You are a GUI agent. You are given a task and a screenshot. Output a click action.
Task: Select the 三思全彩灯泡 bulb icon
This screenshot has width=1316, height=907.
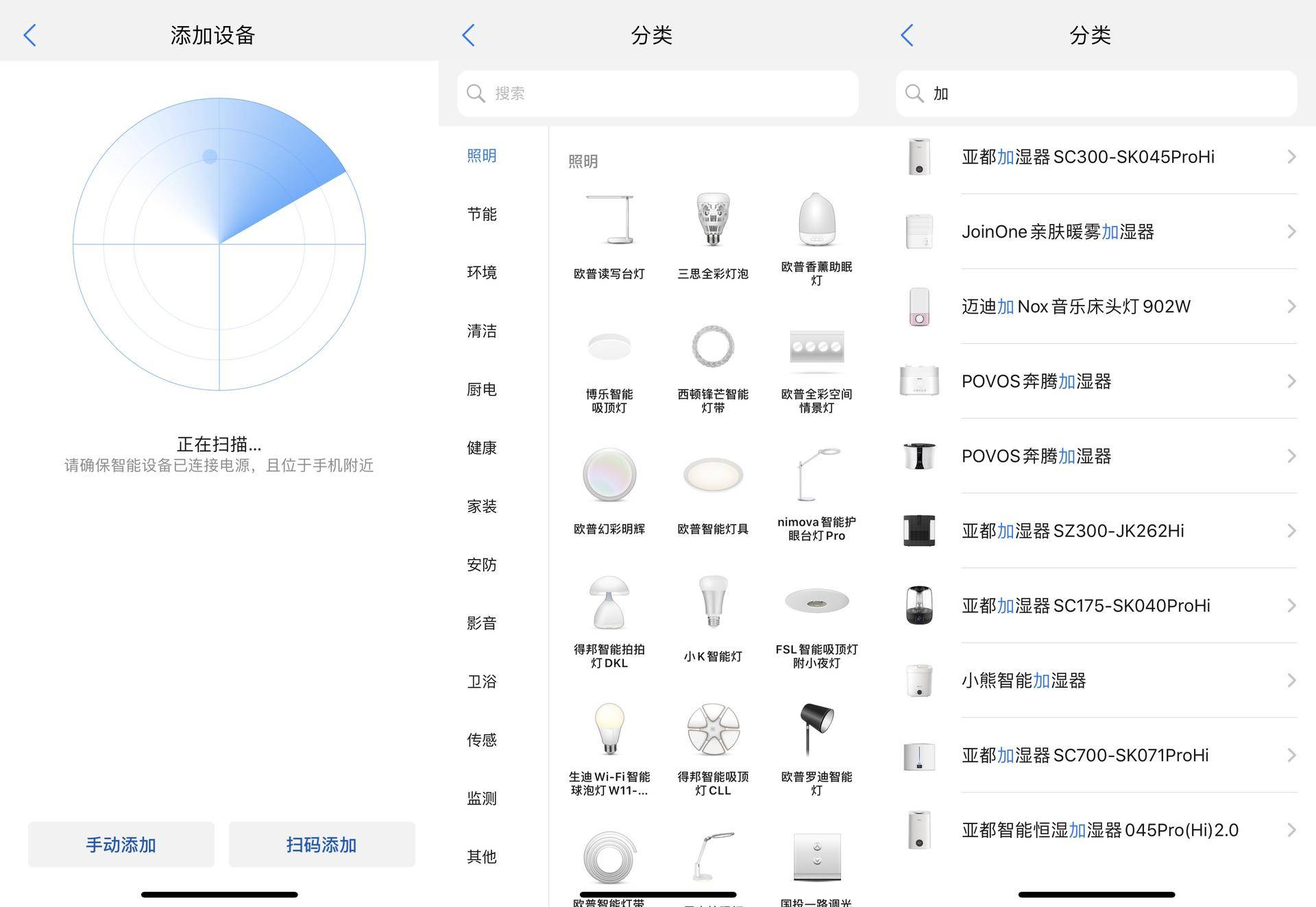tap(712, 219)
